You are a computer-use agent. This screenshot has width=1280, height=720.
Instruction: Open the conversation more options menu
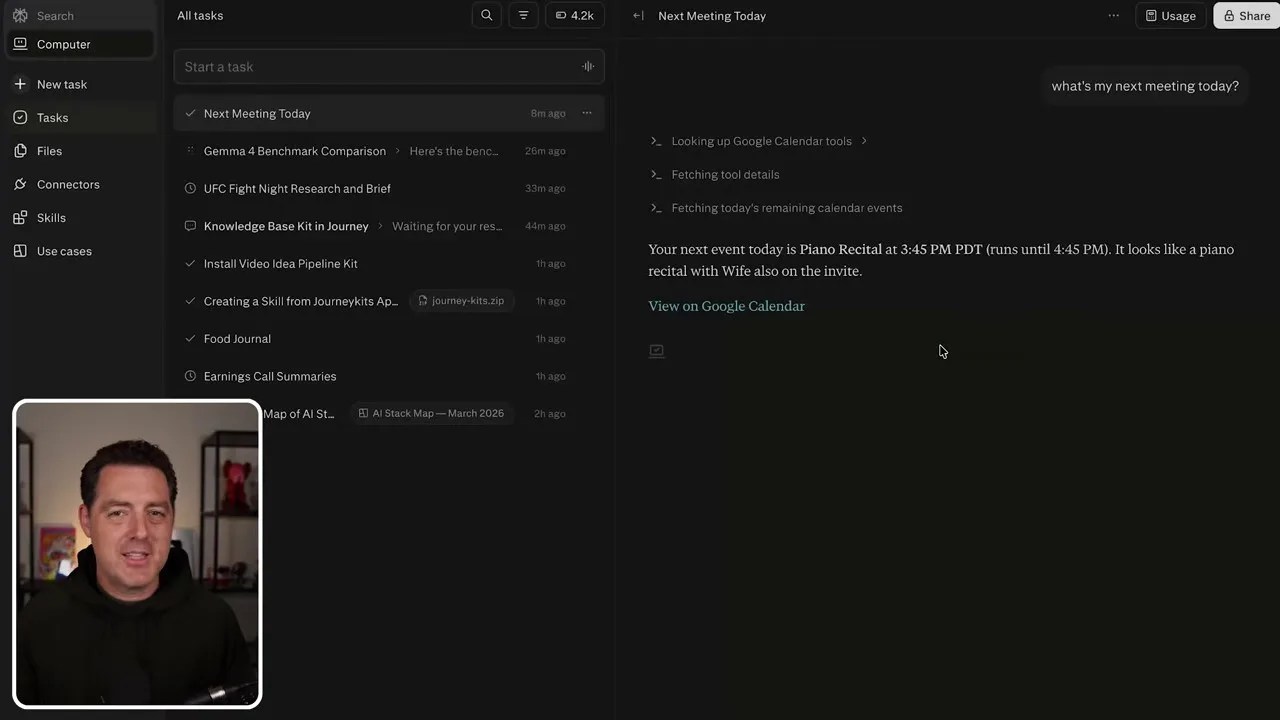click(1113, 16)
